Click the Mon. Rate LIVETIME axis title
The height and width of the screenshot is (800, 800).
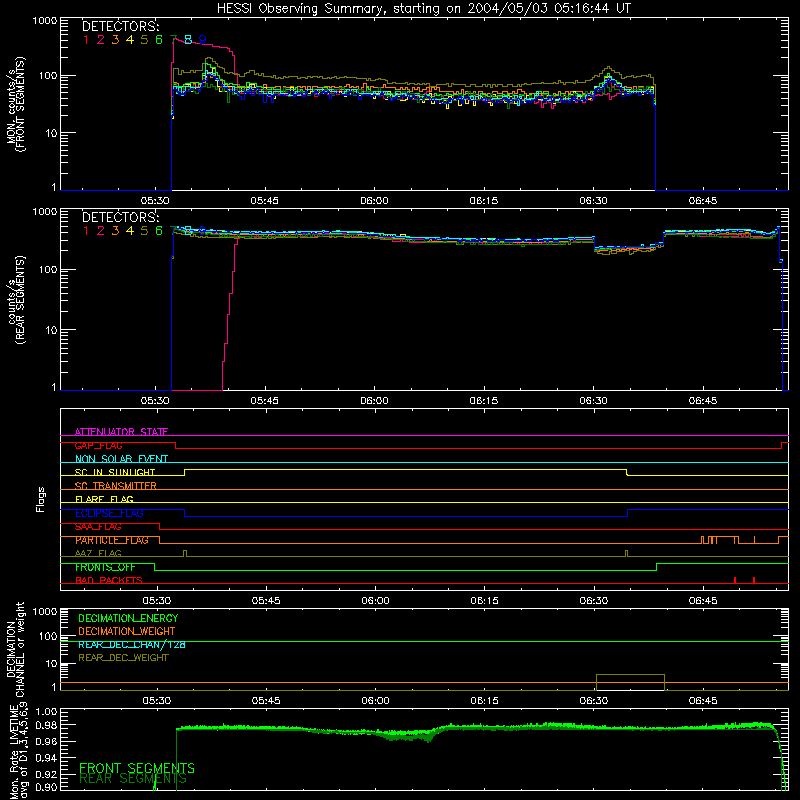point(19,752)
